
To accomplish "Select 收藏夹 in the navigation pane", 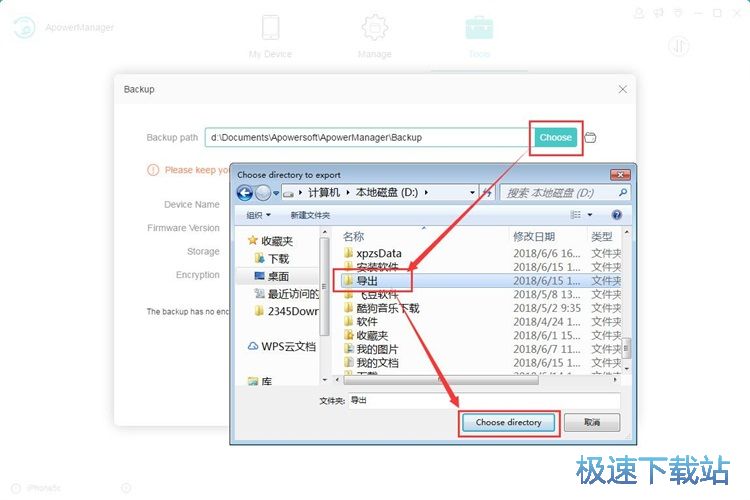I will coord(271,241).
